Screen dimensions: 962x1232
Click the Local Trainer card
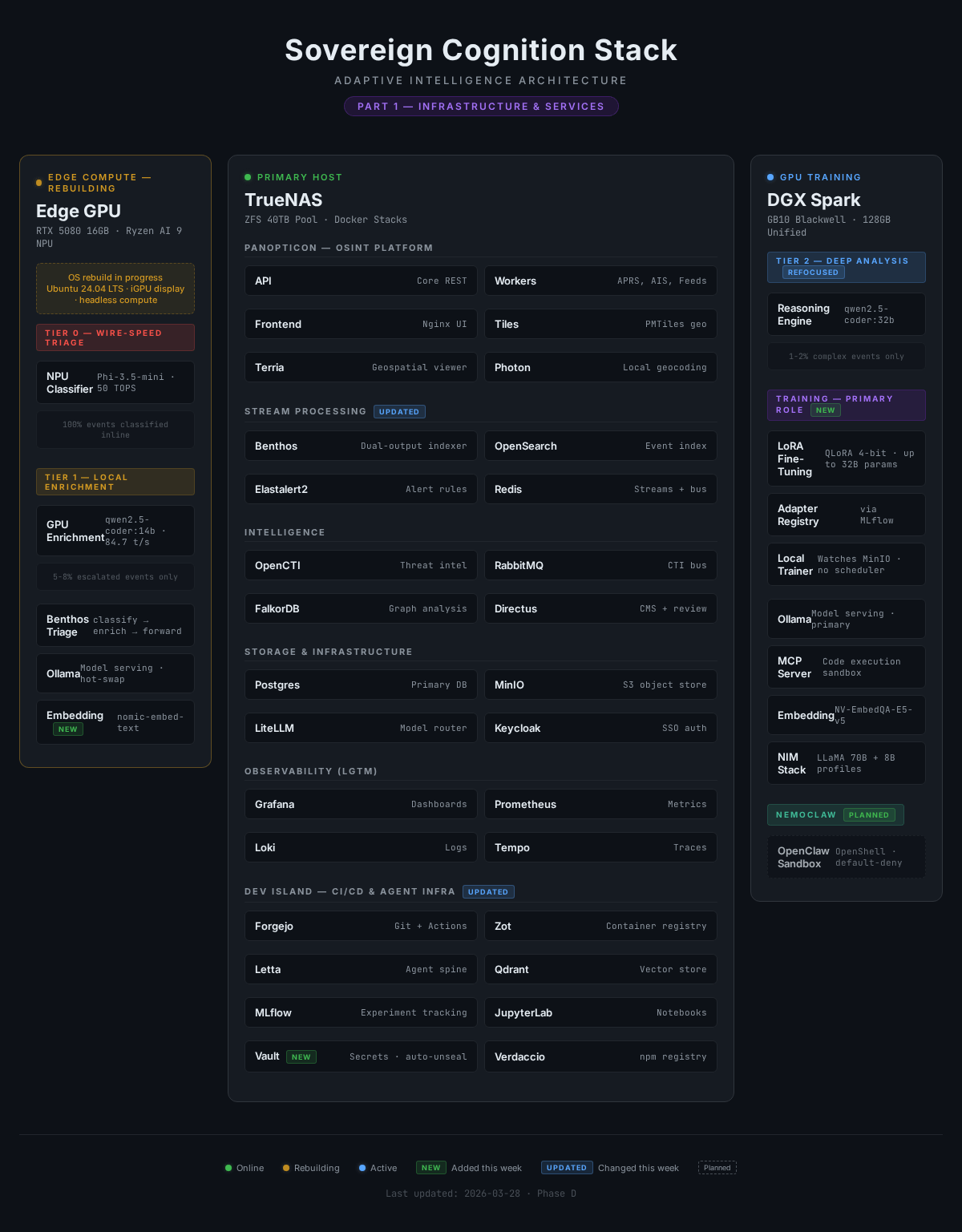click(x=847, y=564)
